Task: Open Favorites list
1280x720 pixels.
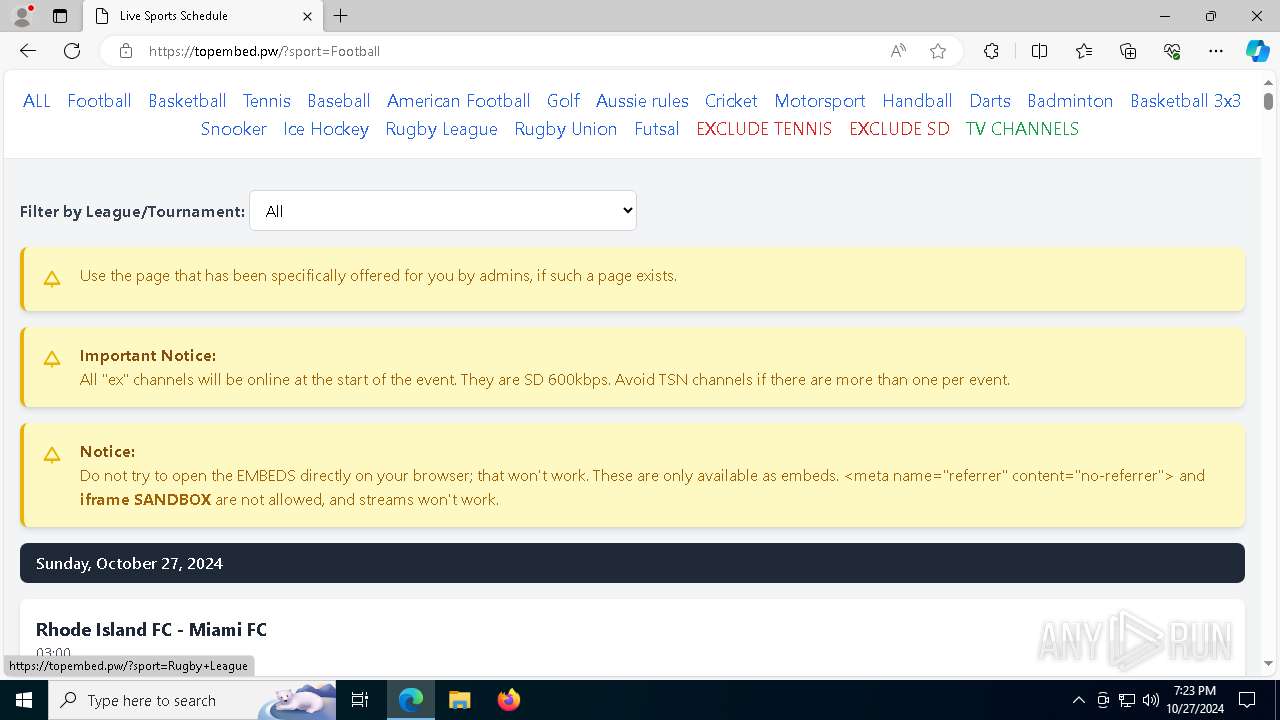Action: tap(1084, 51)
